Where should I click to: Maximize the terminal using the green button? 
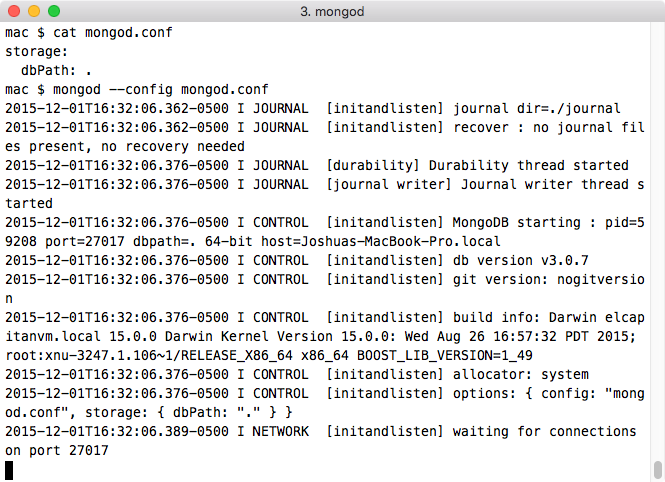[x=54, y=11]
